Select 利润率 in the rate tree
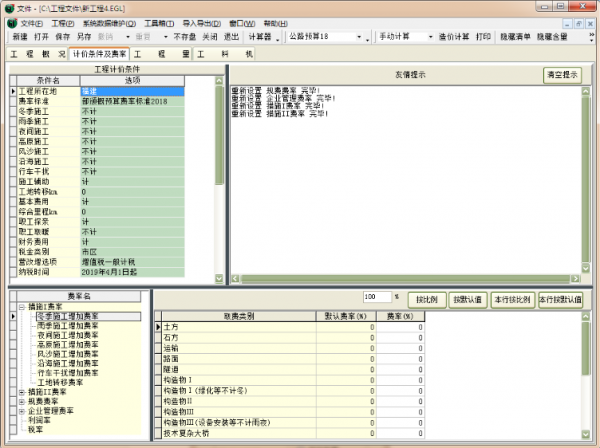Viewport: 600px width, 448px height. [x=39, y=420]
